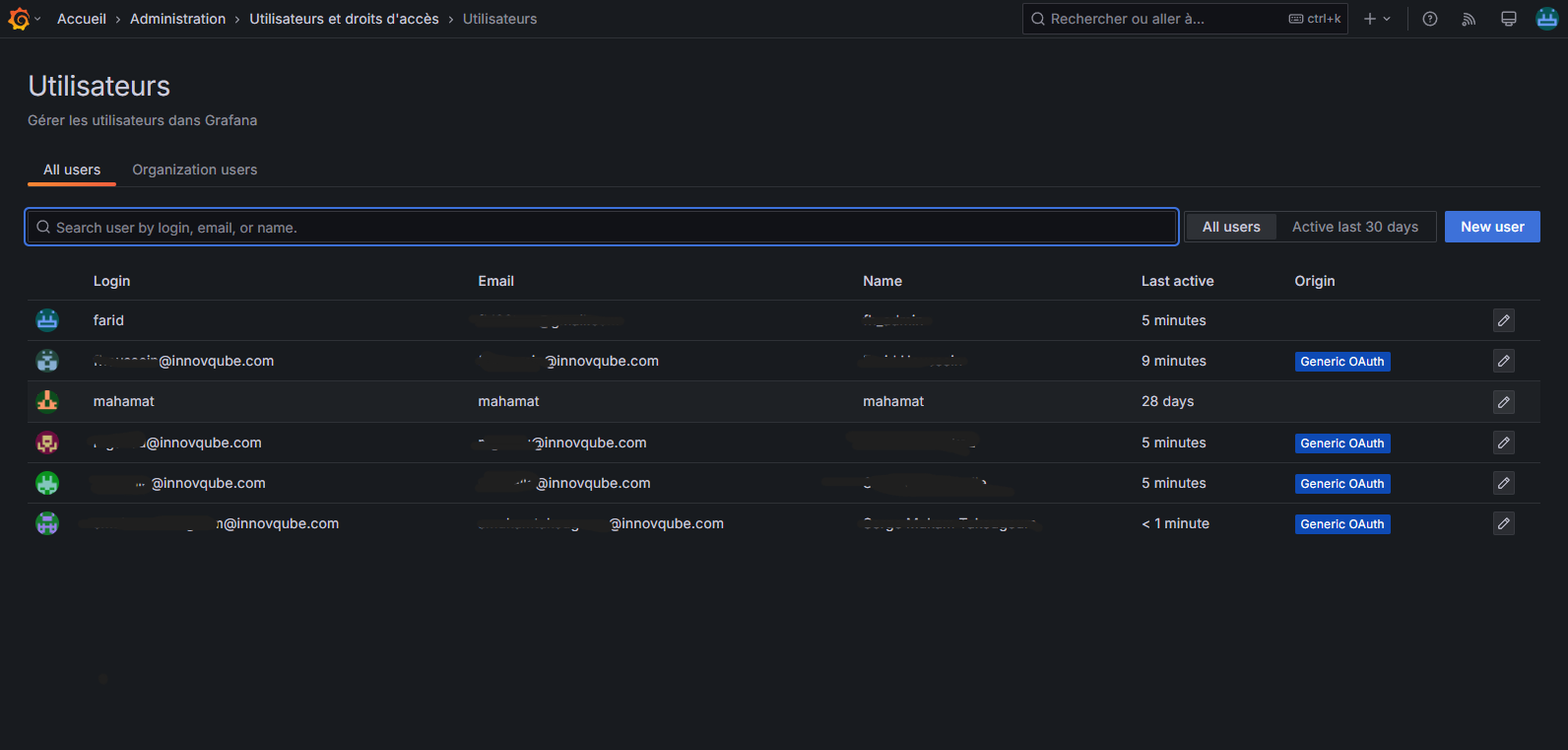The image size is (1568, 750).
Task: Click the 28 days last active value
Action: coord(1167,401)
